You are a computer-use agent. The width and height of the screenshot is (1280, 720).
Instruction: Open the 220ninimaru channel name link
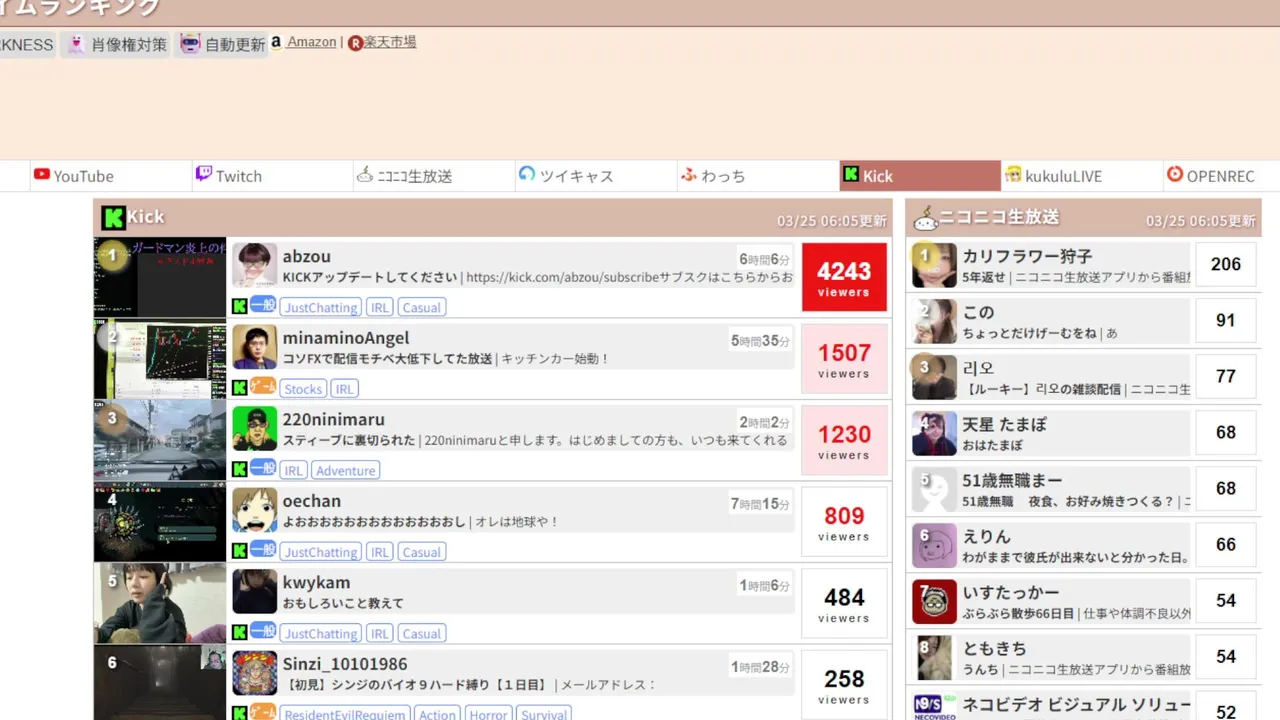pyautogui.click(x=333, y=419)
